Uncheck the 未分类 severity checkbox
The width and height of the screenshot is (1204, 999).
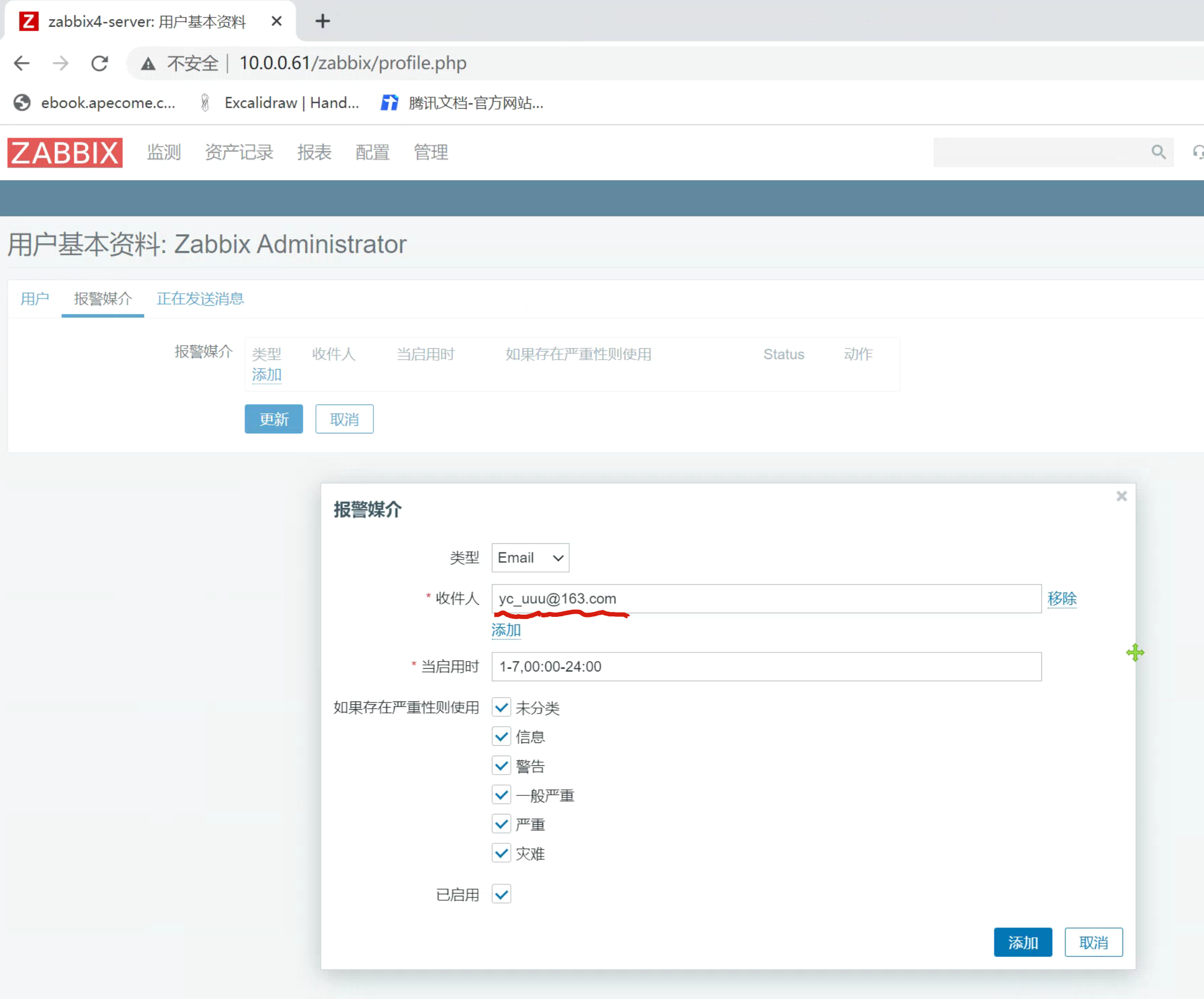point(501,707)
